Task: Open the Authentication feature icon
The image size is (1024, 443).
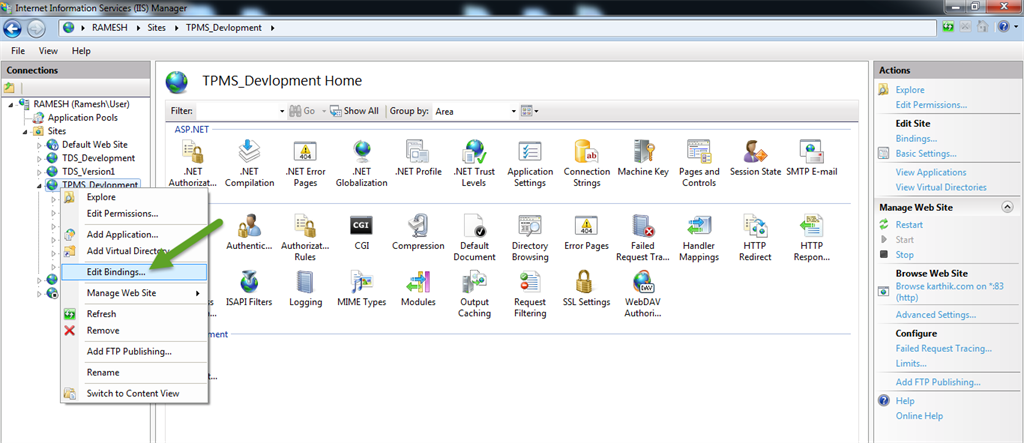Action: point(249,233)
